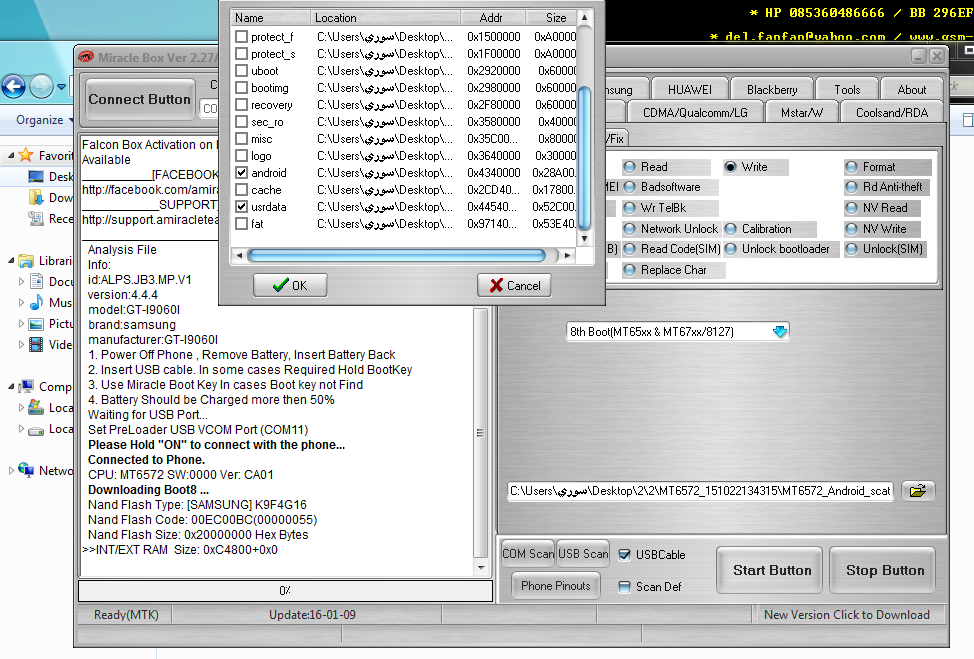Tick the logo partition checkbox
The width and height of the screenshot is (974, 659).
coord(242,155)
